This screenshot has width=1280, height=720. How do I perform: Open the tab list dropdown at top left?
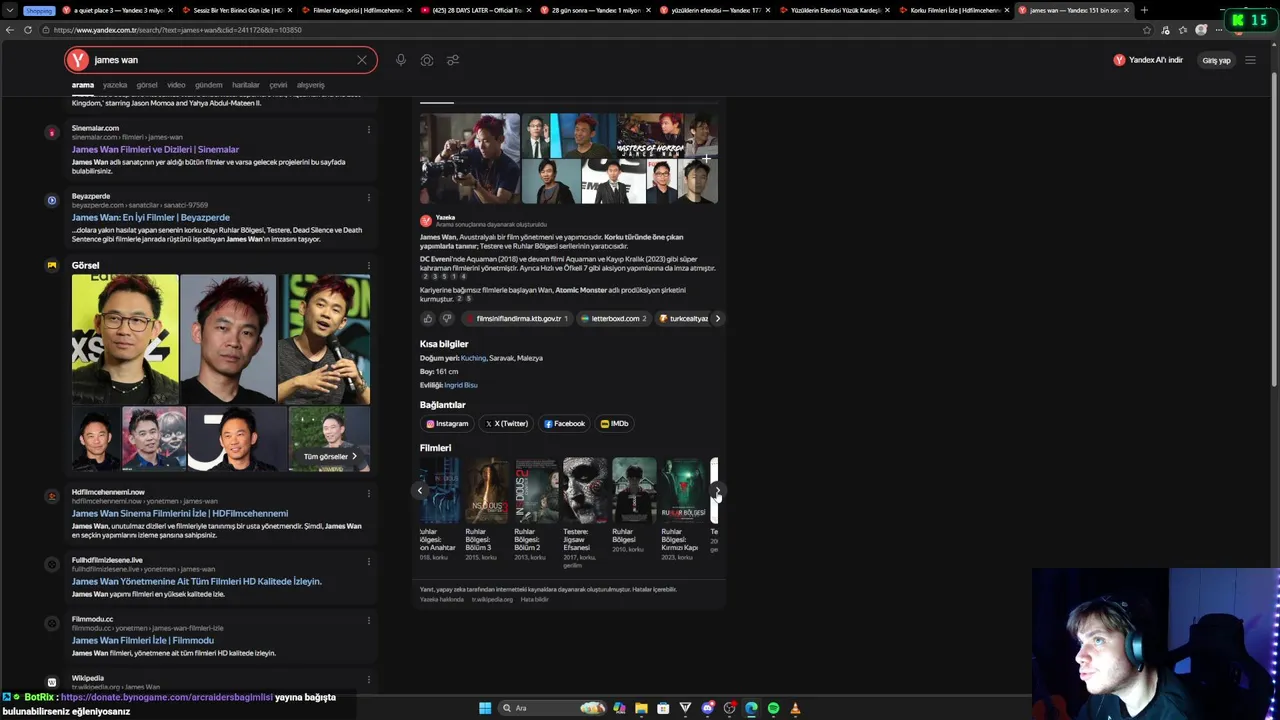9,10
